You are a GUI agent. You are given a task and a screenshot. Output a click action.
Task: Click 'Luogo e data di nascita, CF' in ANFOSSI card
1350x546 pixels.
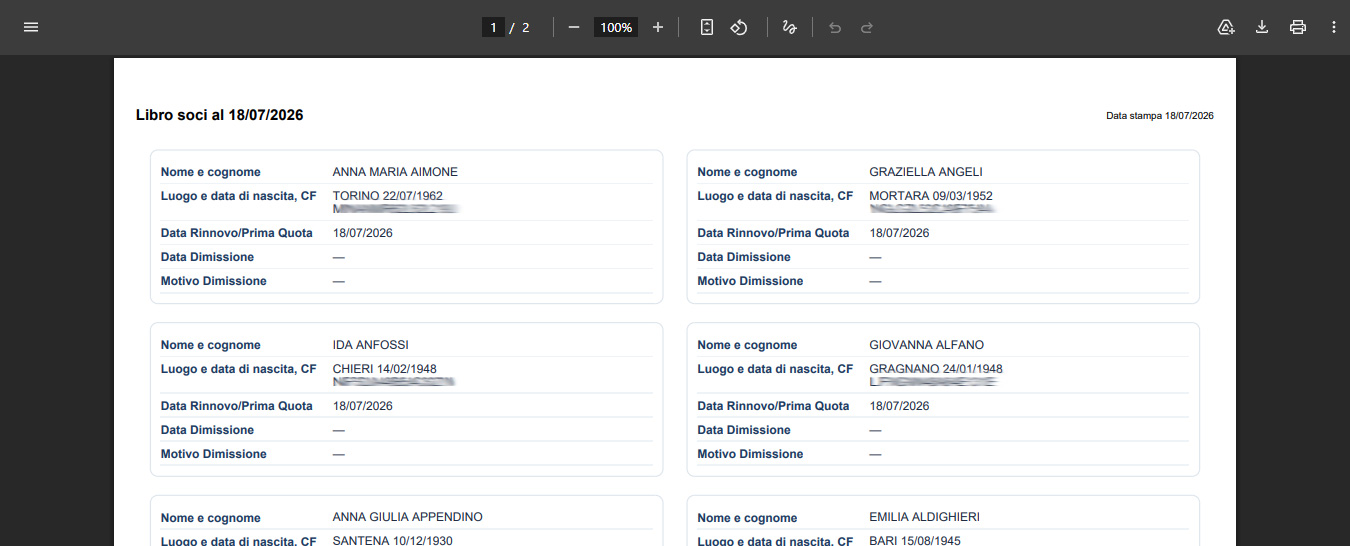click(x=239, y=369)
